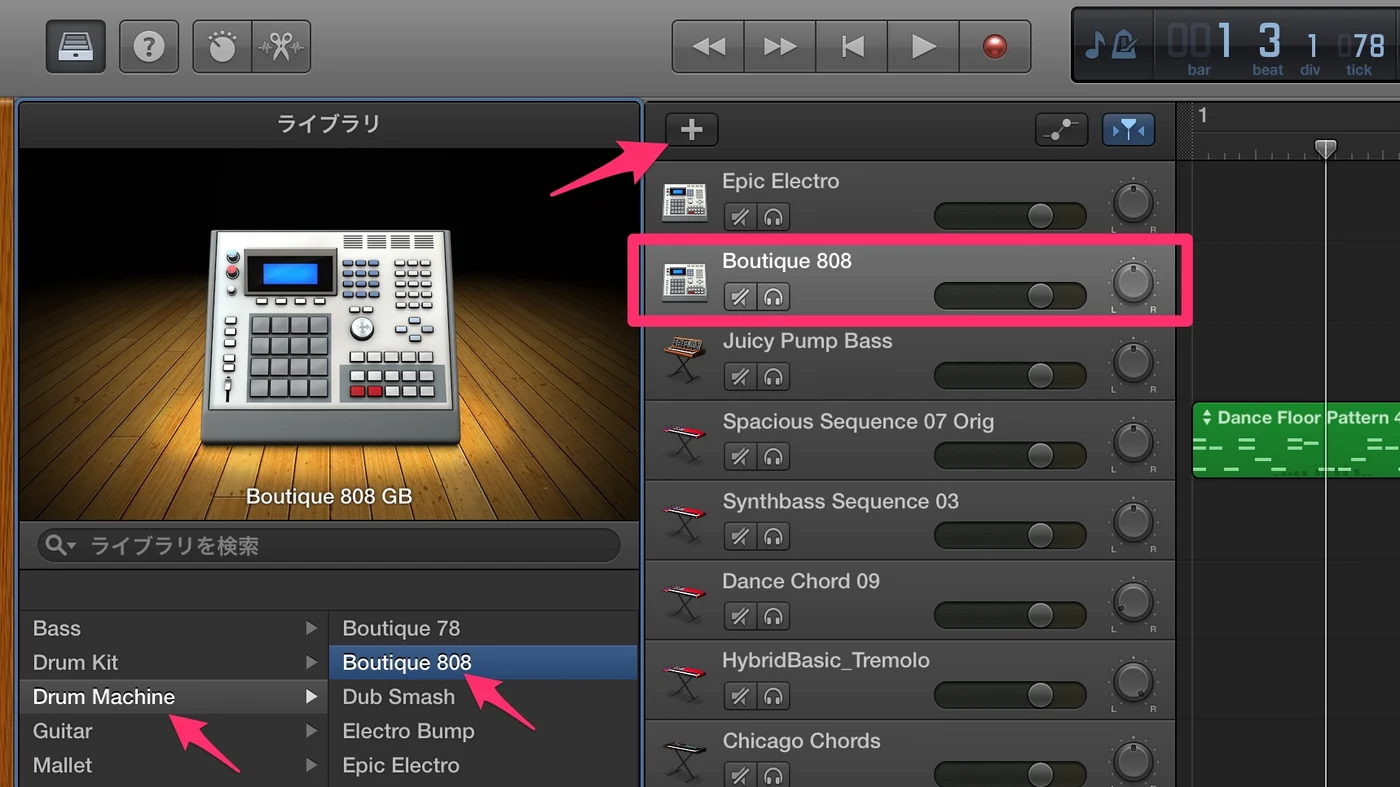Click the Rewind transport button
Viewport: 1400px width, 787px height.
click(x=708, y=46)
